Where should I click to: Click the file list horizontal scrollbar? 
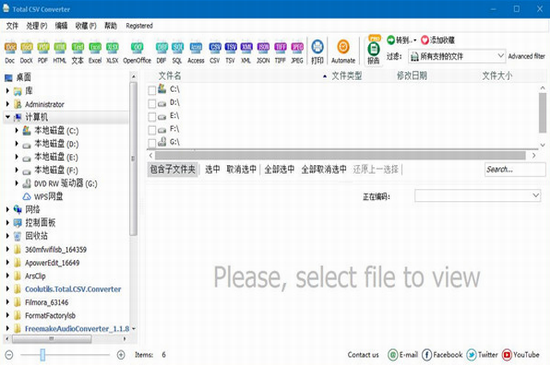coord(340,155)
